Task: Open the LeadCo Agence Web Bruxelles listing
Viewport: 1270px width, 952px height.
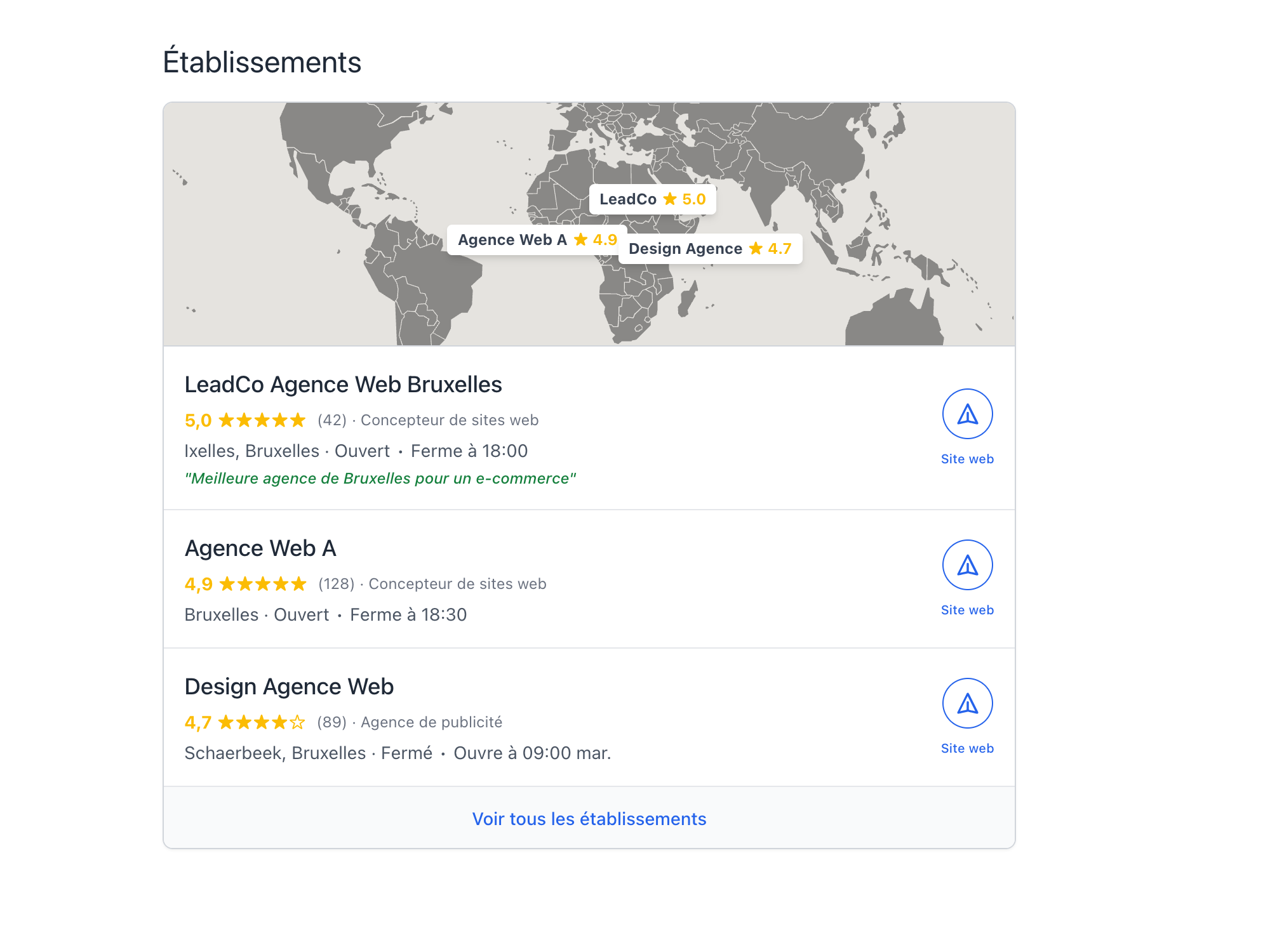Action: [343, 384]
